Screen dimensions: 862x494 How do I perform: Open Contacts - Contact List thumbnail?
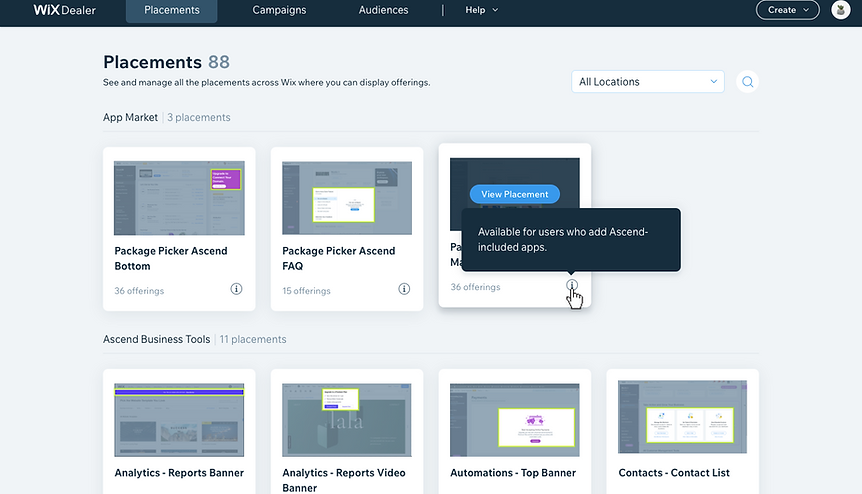682,417
